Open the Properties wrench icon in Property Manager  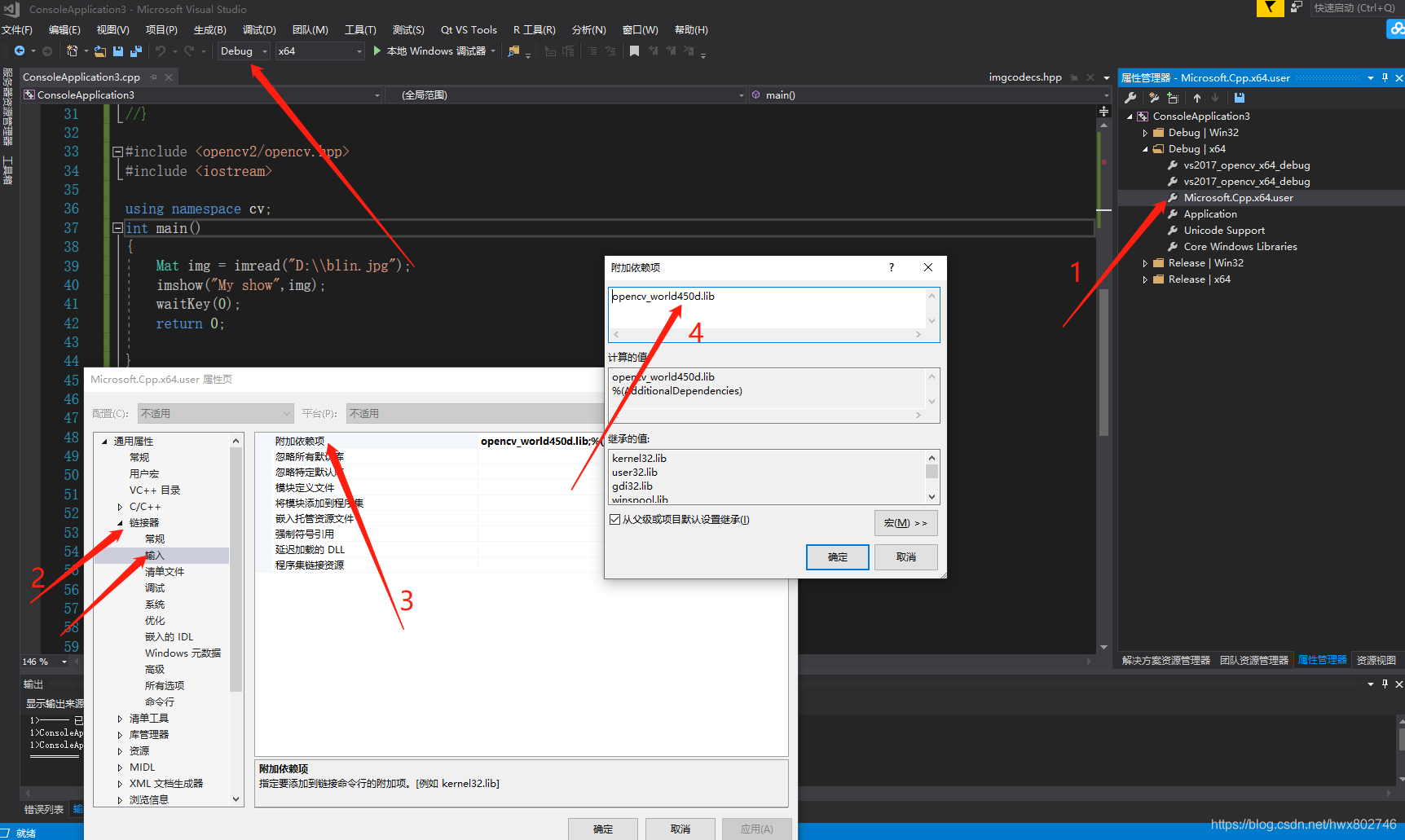1130,98
